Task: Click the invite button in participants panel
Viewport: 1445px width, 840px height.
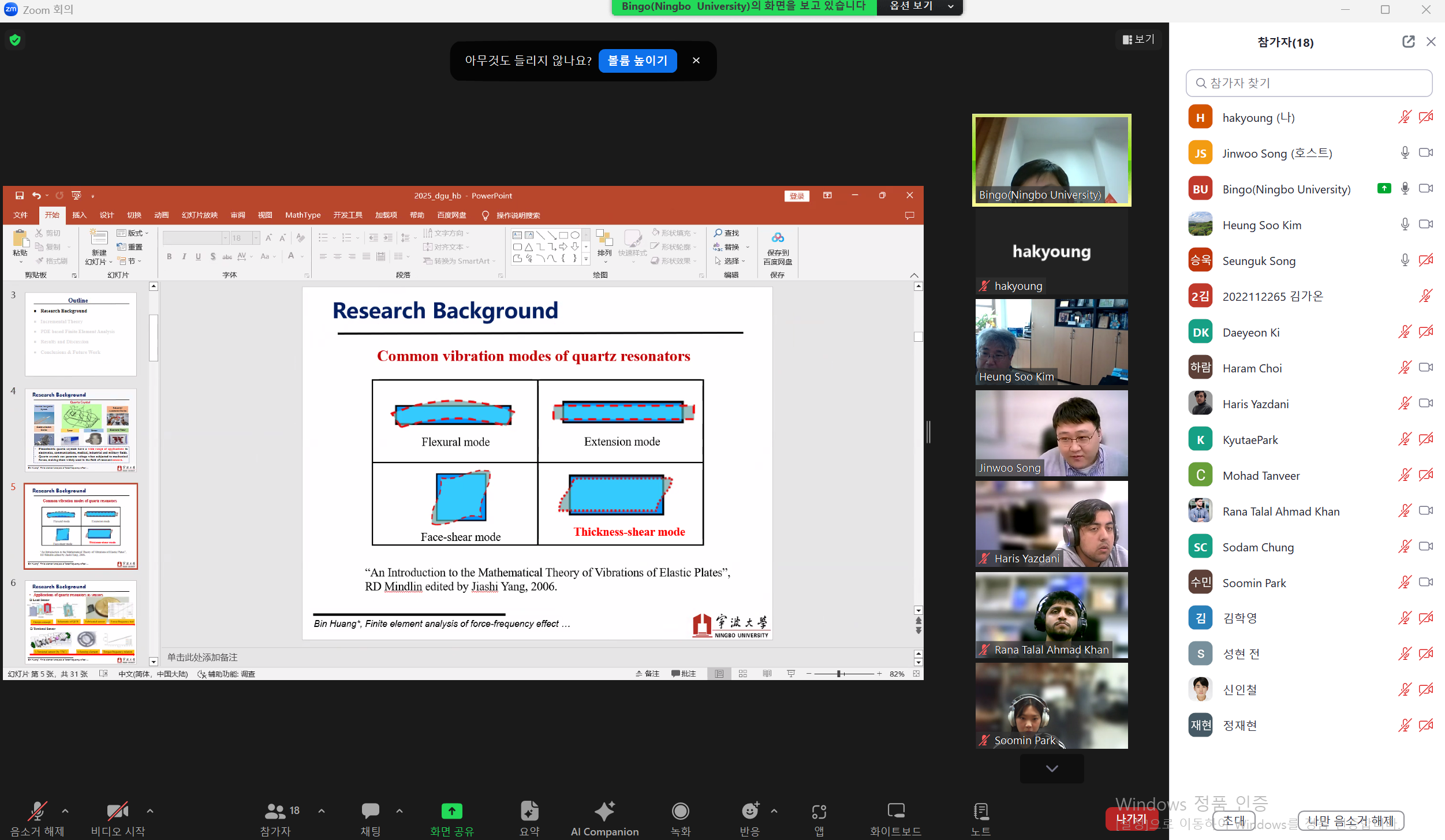Action: click(1234, 820)
